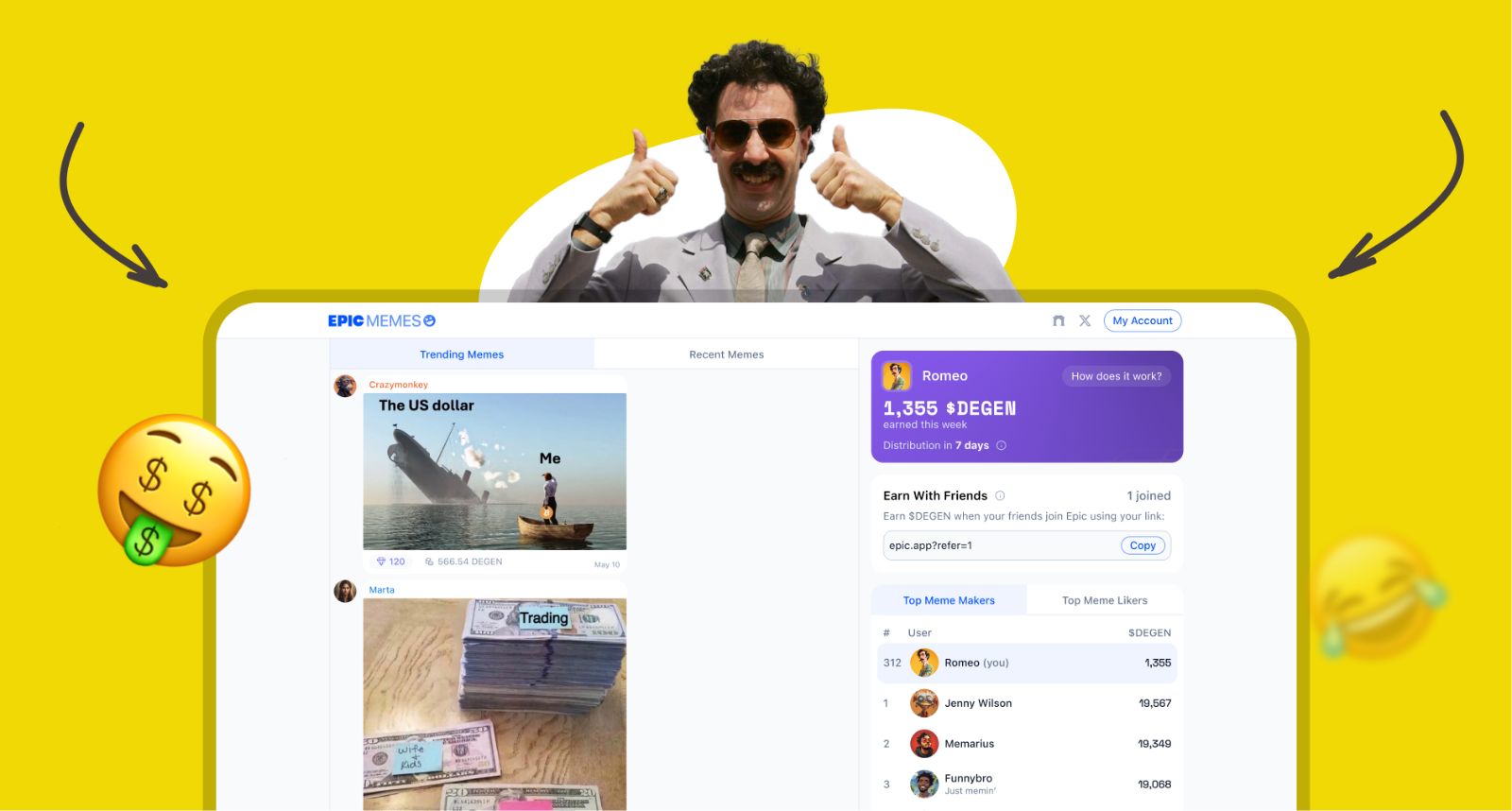
Task: Click the info icon next to Earn With Friends
Action: click(1000, 496)
